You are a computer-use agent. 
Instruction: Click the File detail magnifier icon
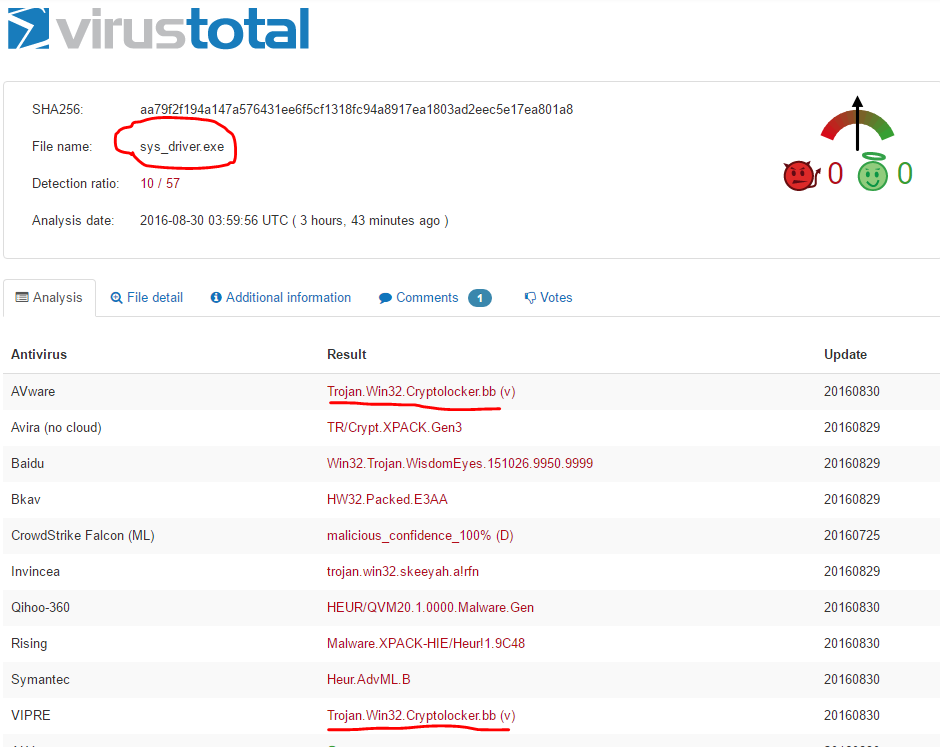coord(116,297)
